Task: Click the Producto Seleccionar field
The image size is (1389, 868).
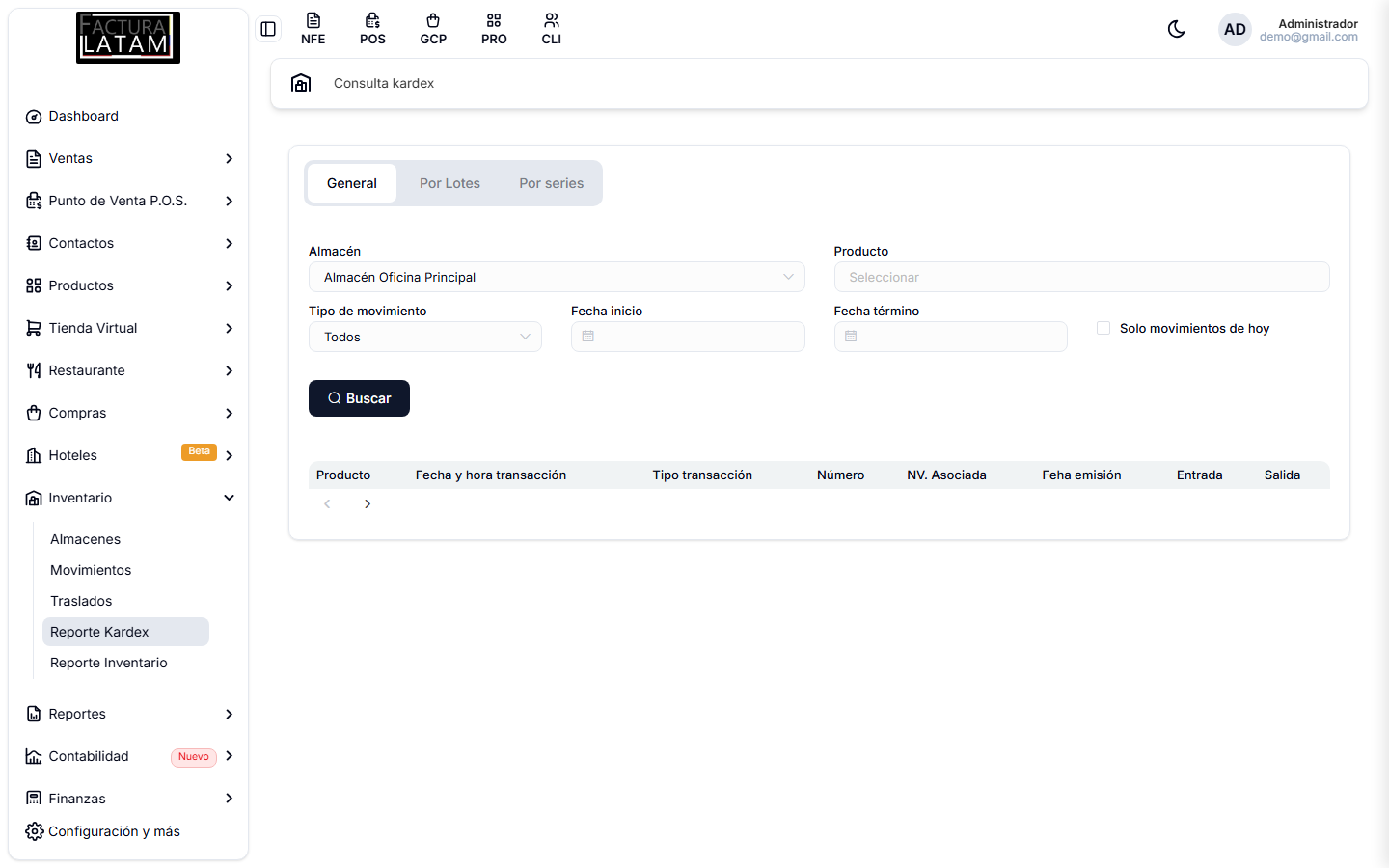Action: pyautogui.click(x=1081, y=277)
